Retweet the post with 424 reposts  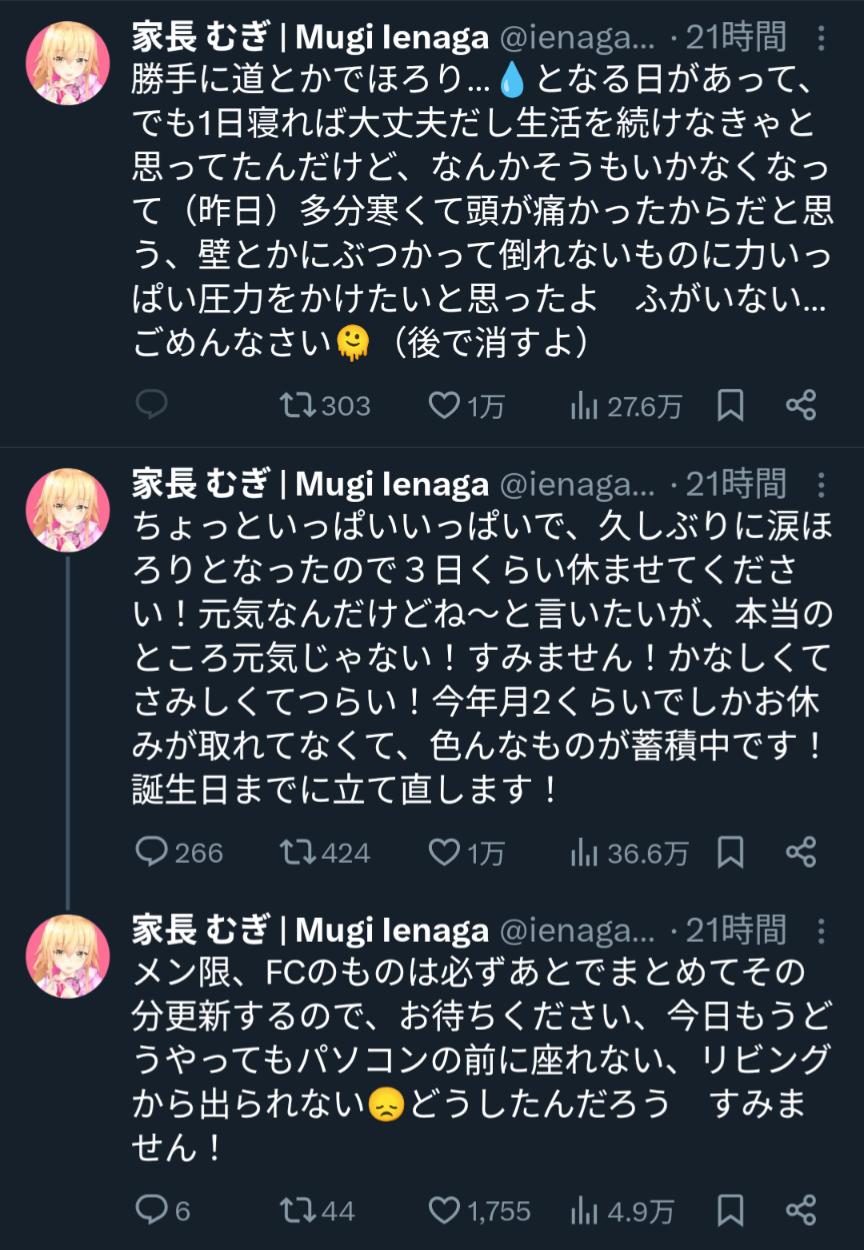click(295, 852)
